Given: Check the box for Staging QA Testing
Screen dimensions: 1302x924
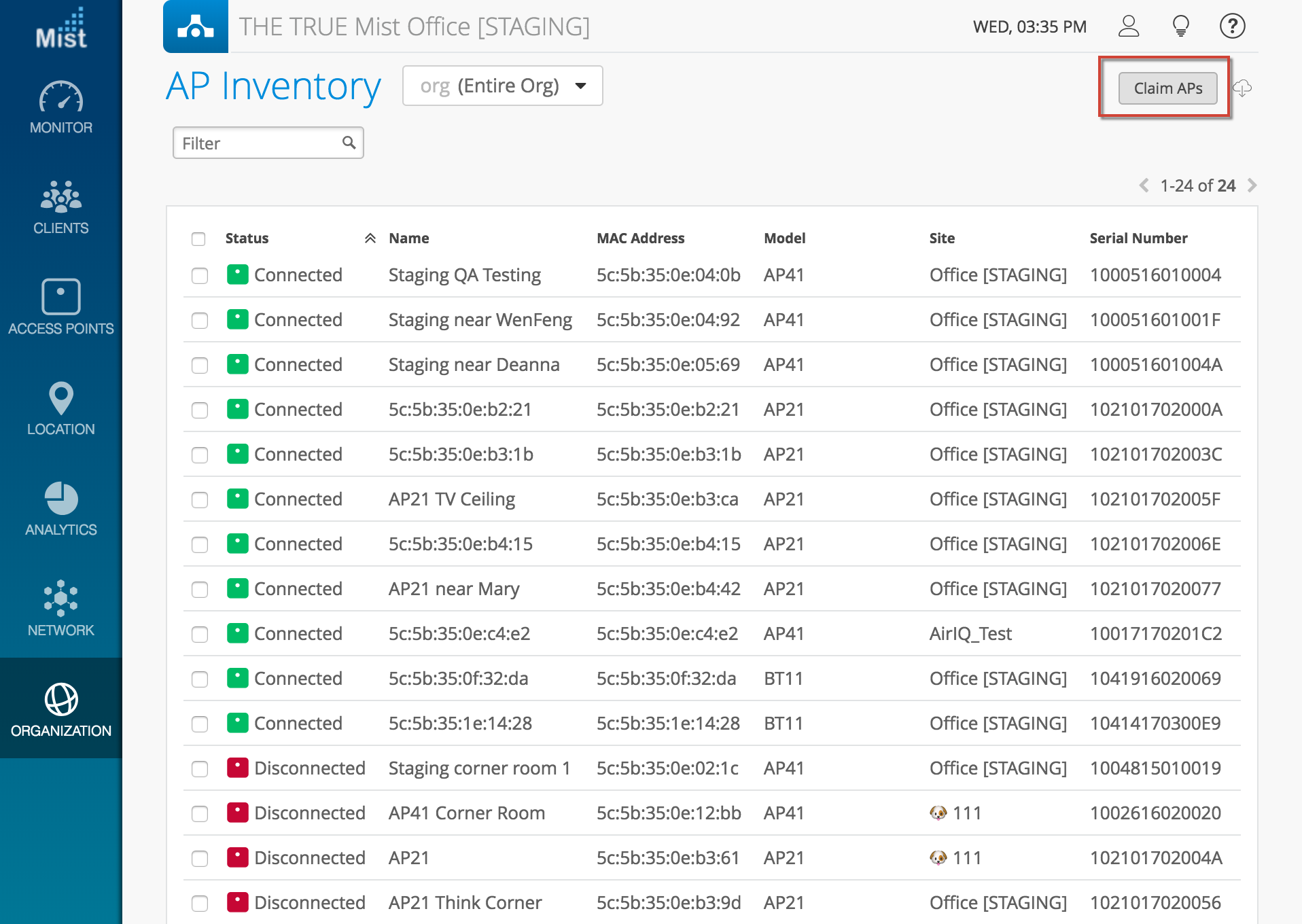Looking at the screenshot, I should (200, 276).
